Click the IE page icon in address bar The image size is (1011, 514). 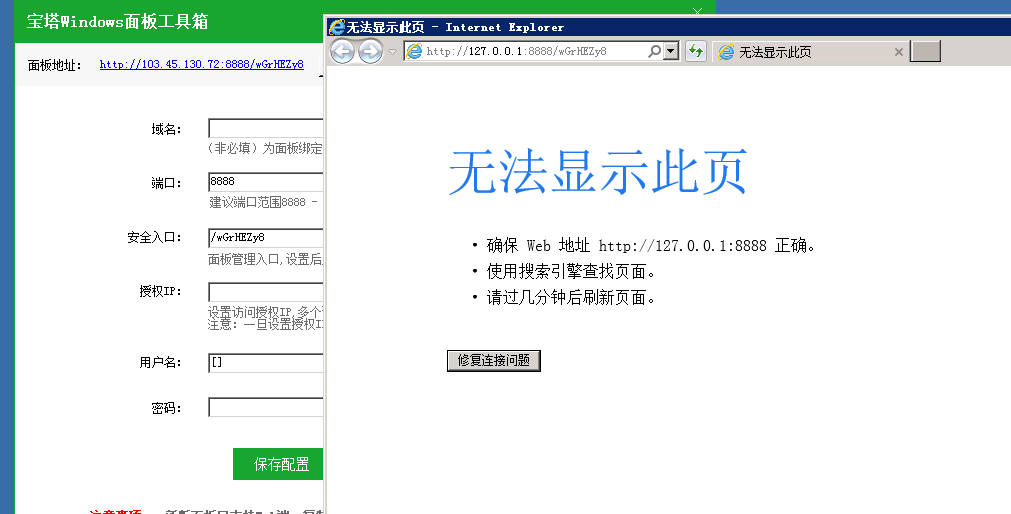pyautogui.click(x=415, y=51)
